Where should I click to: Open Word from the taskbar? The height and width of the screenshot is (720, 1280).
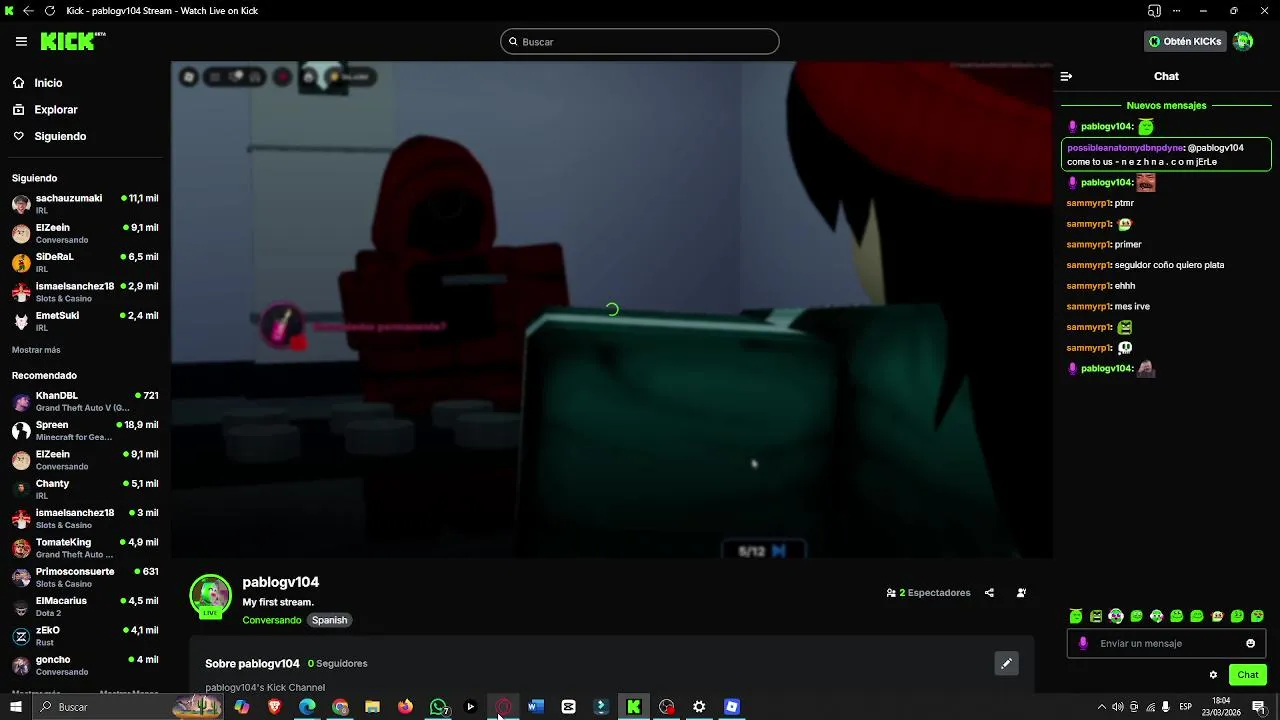coord(536,707)
